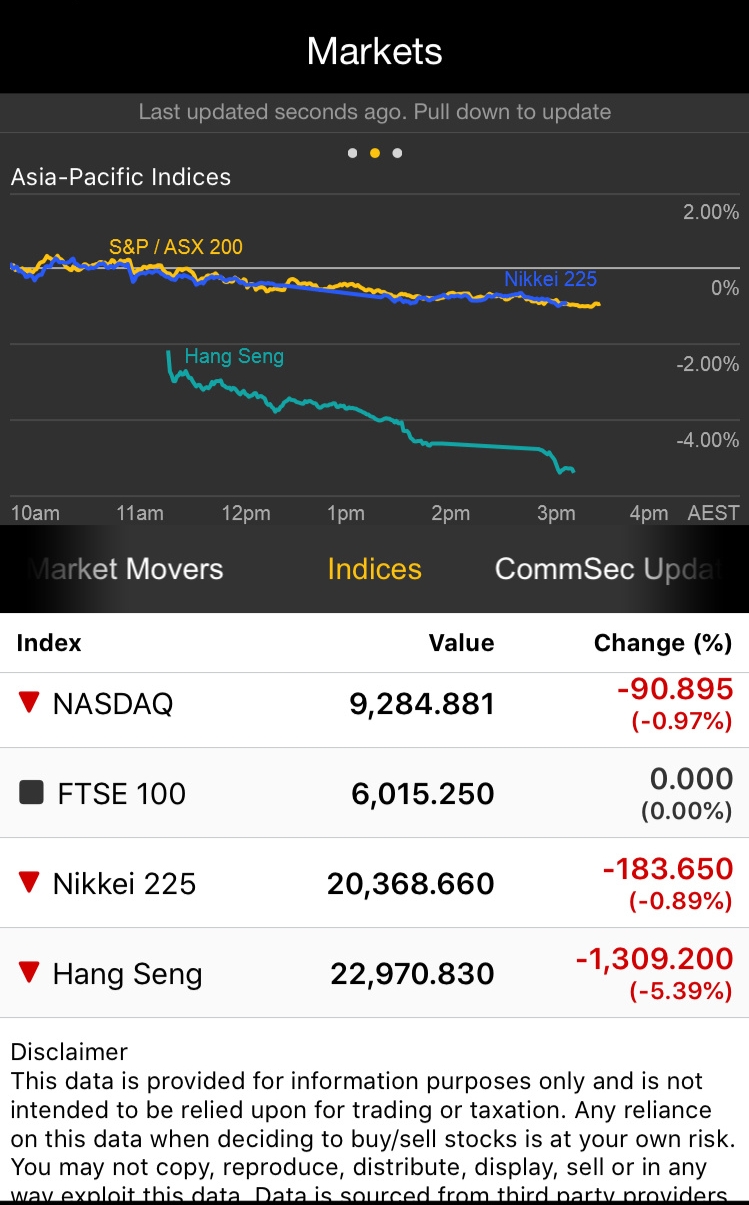The width and height of the screenshot is (749, 1205).
Task: Select the first page indicator dot
Action: click(352, 153)
